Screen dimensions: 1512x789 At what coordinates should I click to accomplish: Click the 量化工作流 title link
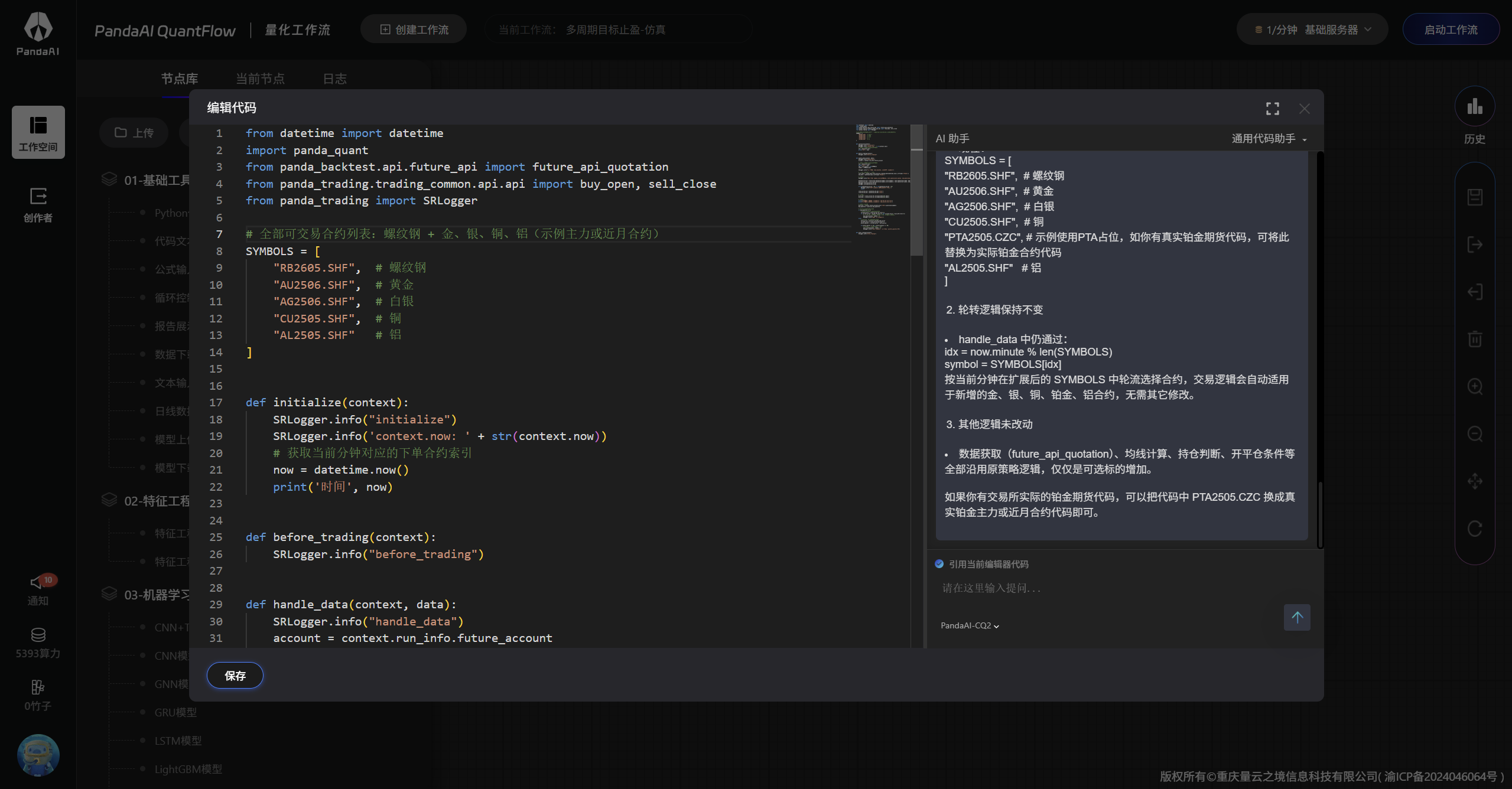298,30
